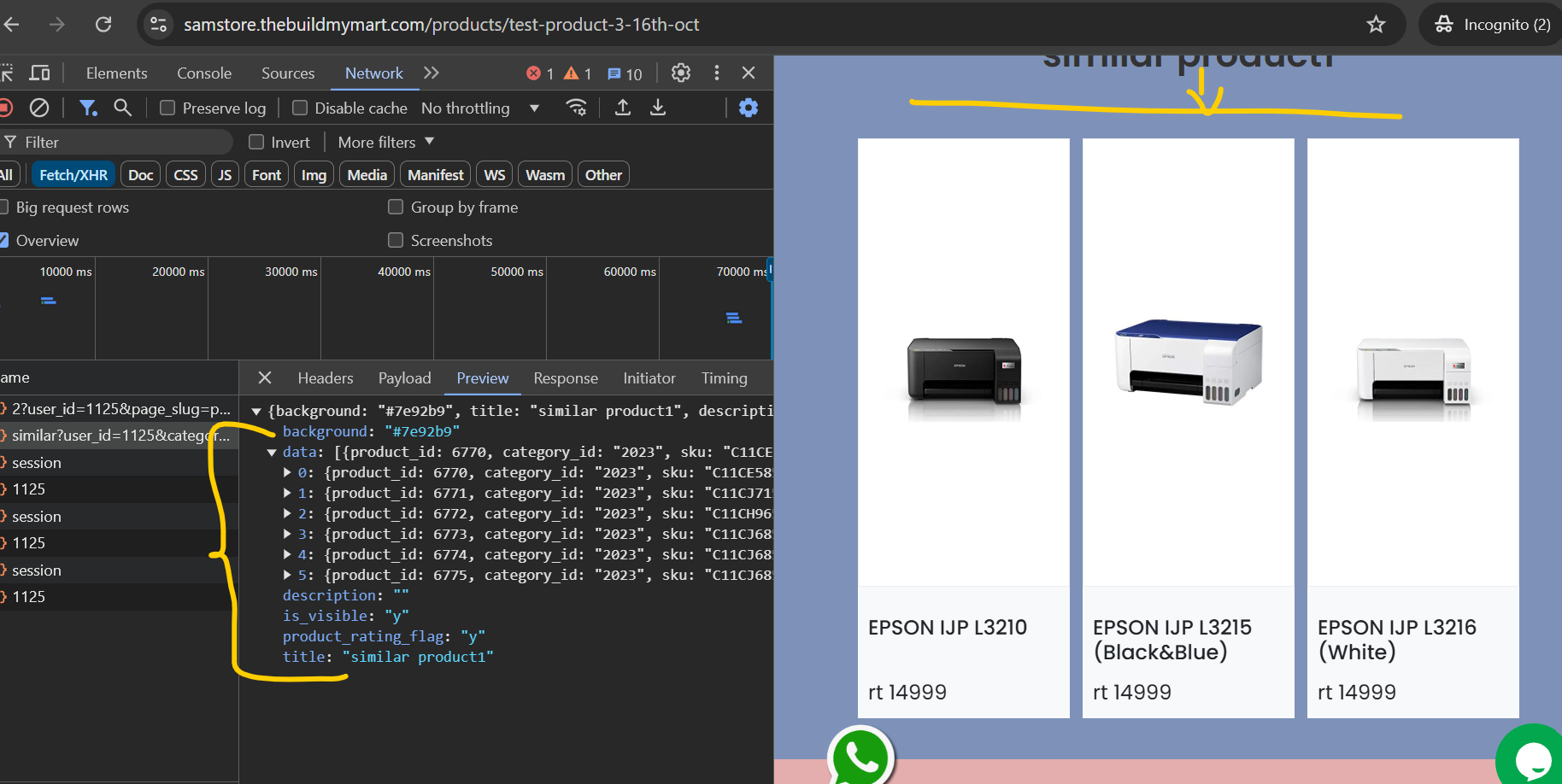Image resolution: width=1562 pixels, height=784 pixels.
Task: Collapse the data array arrow
Action: click(x=271, y=452)
